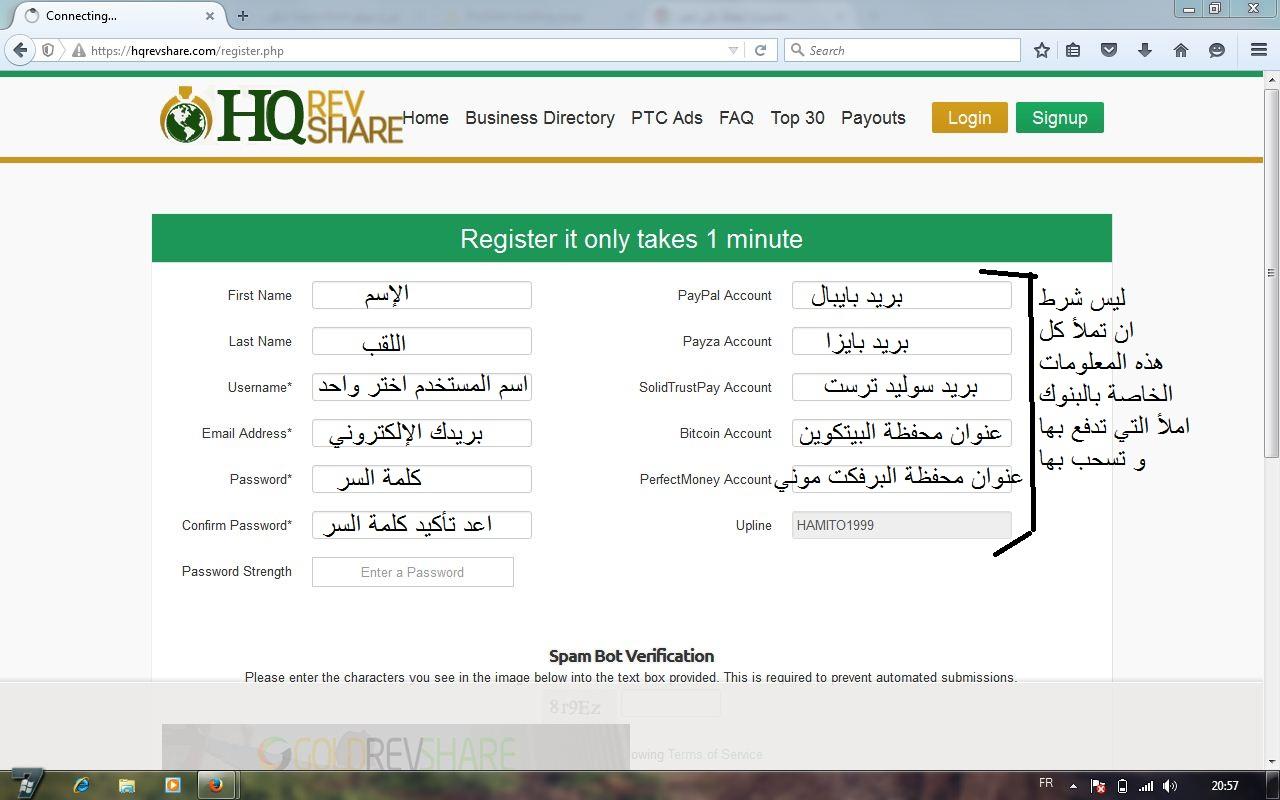The width and height of the screenshot is (1280, 800).
Task: Click the FR language indicator
Action: (x=1046, y=783)
